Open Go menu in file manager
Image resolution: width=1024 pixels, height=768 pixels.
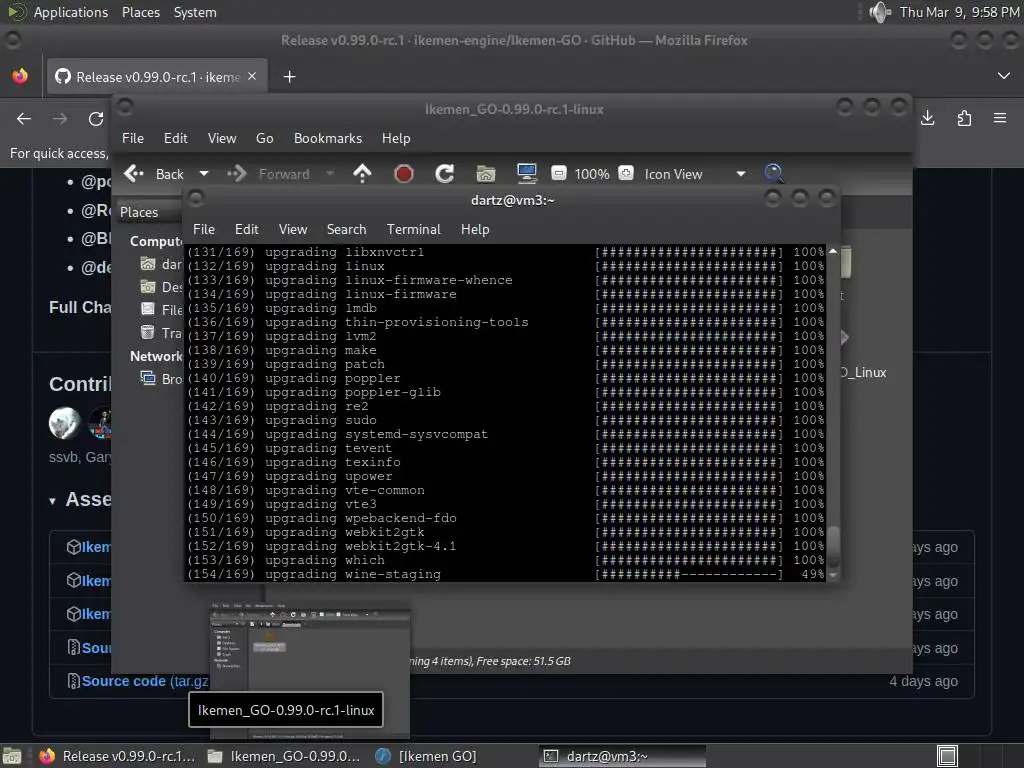pyautogui.click(x=264, y=138)
